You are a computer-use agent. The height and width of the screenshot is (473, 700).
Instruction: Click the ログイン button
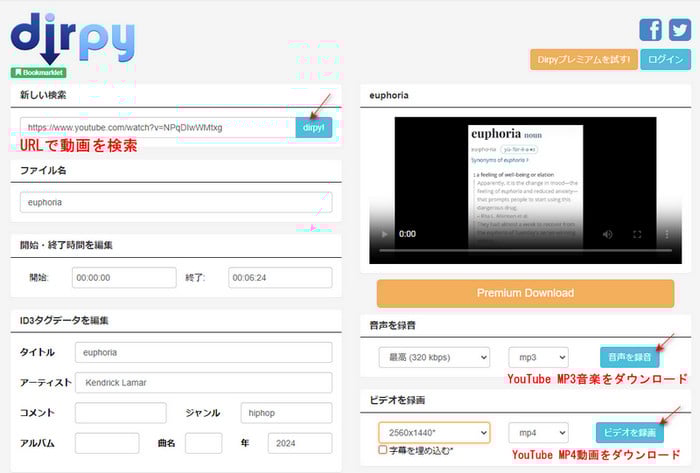666,59
